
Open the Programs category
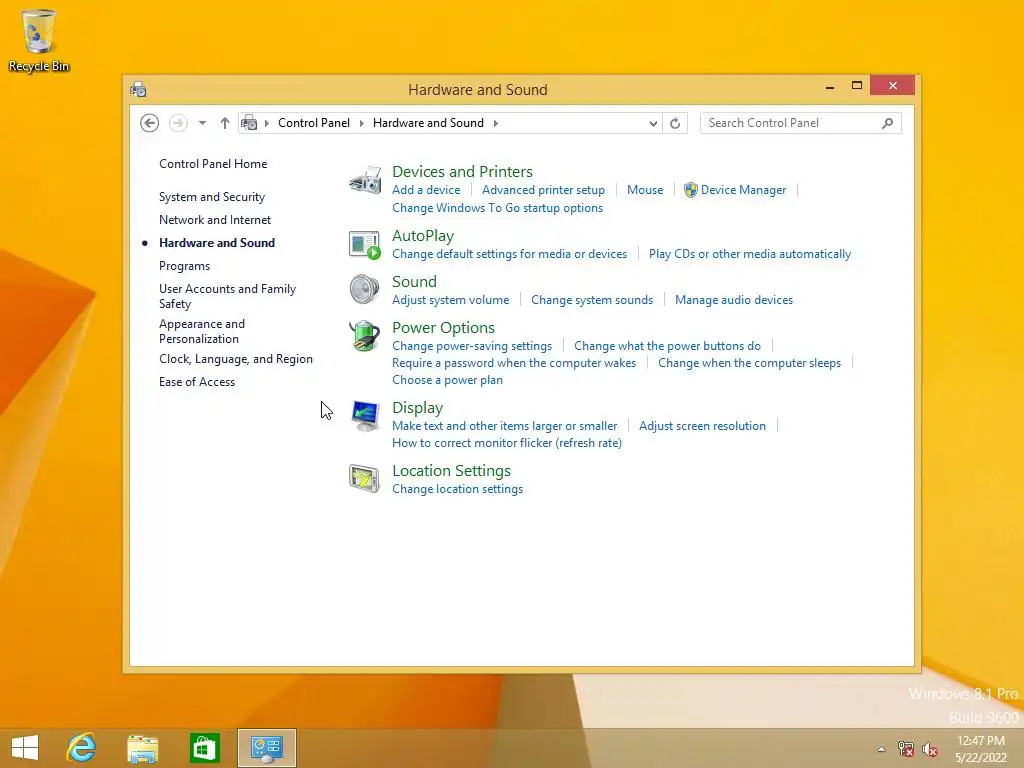pos(184,266)
